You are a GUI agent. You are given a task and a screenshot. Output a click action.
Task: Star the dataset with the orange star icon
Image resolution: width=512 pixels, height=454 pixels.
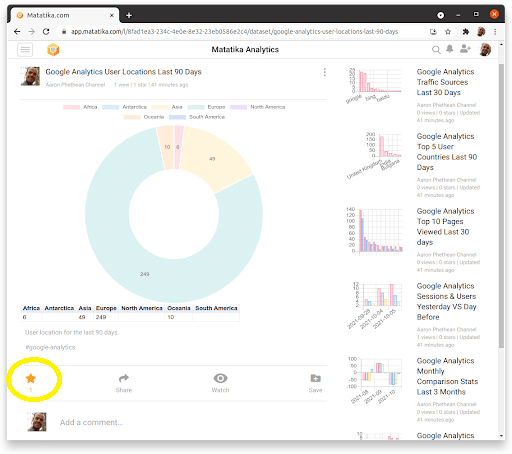click(31, 378)
